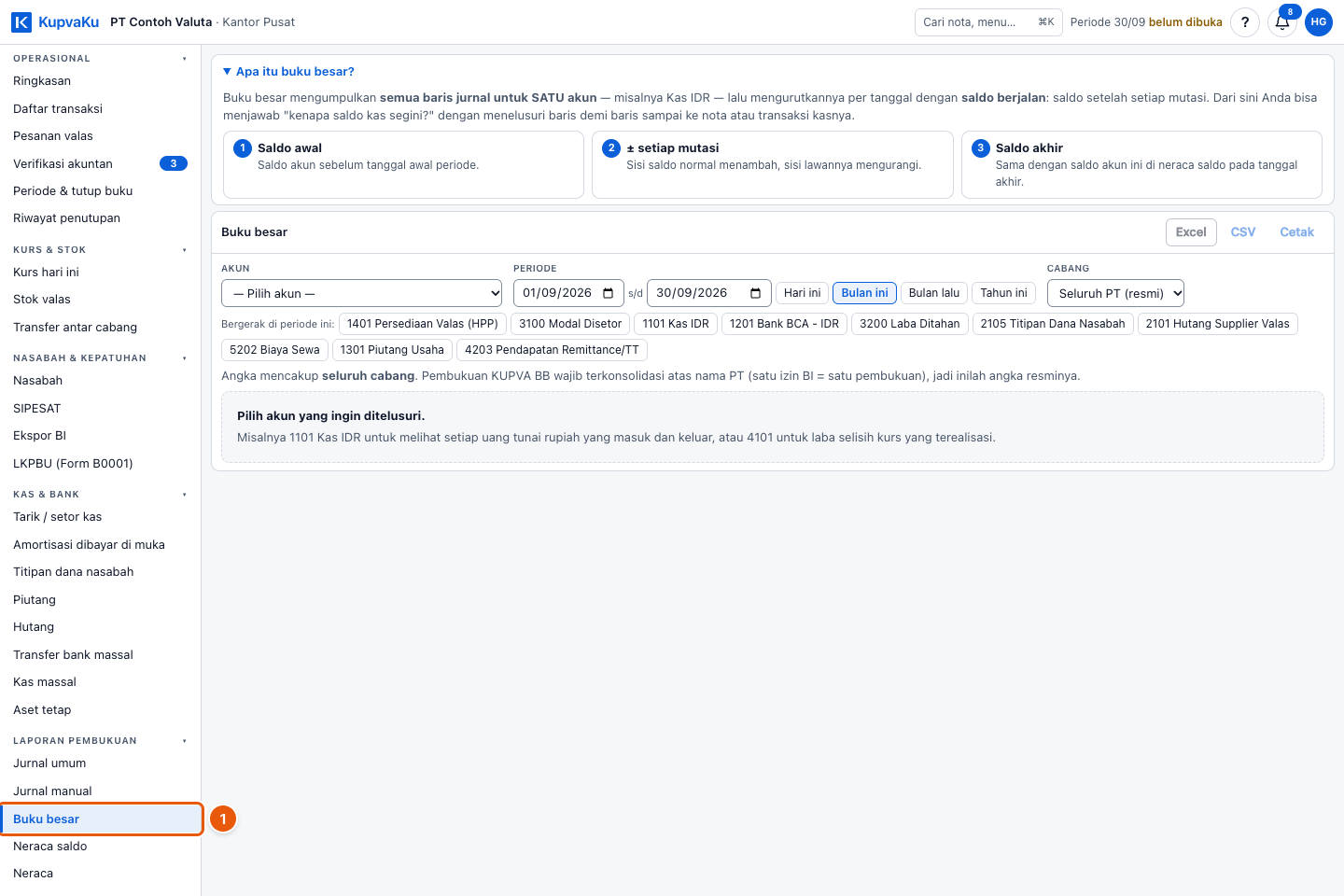Open calendar picker for start date 01/09/2026

click(x=609, y=293)
